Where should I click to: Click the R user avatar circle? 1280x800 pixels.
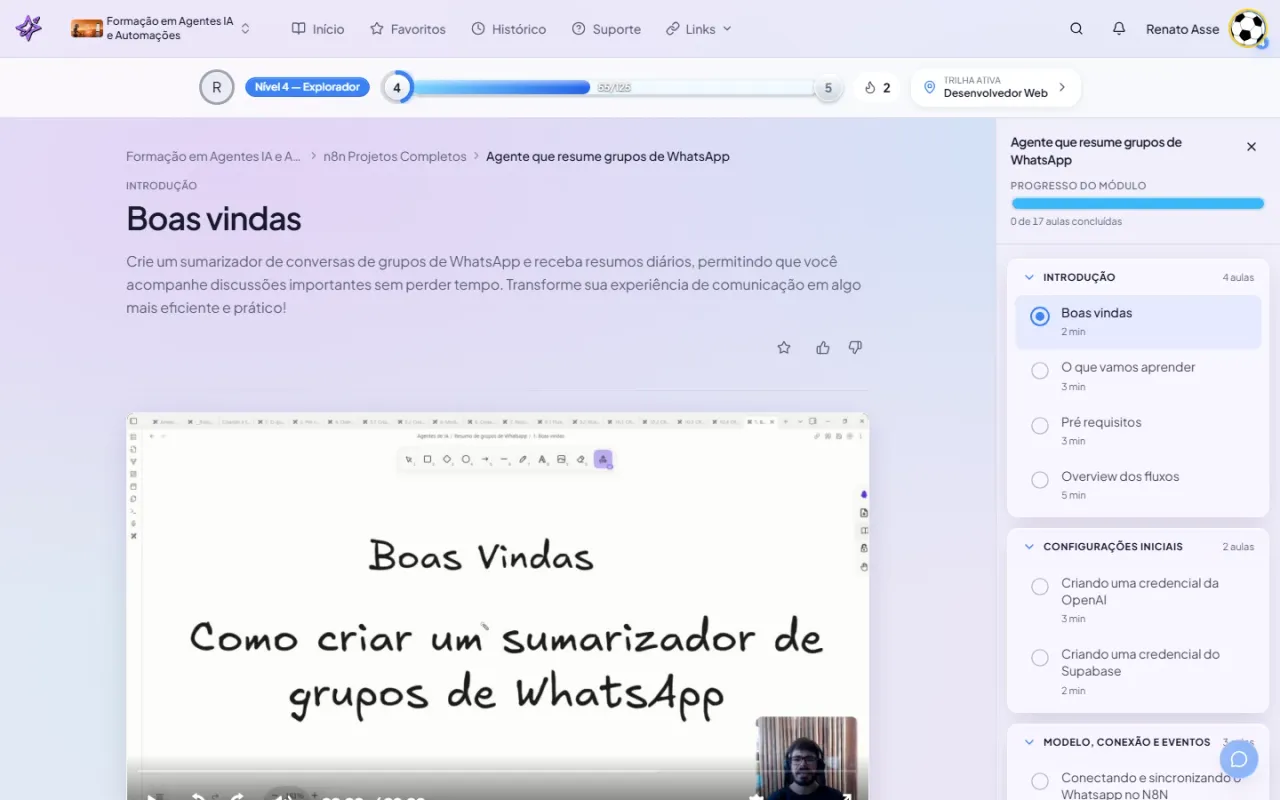point(217,87)
